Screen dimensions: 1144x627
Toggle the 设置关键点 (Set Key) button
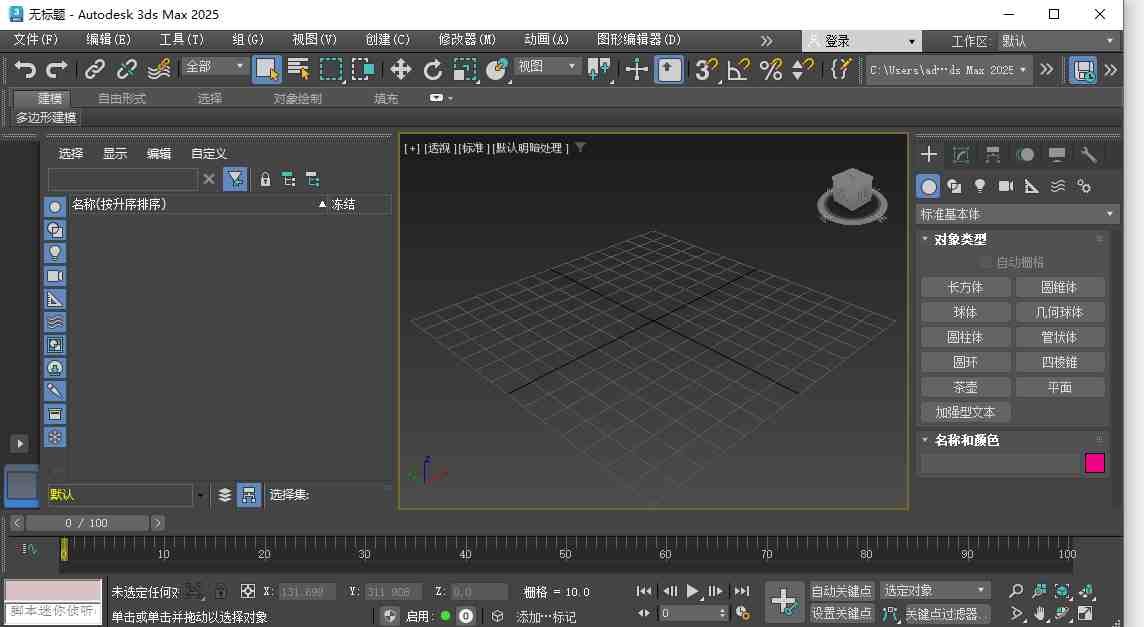[x=841, y=613]
